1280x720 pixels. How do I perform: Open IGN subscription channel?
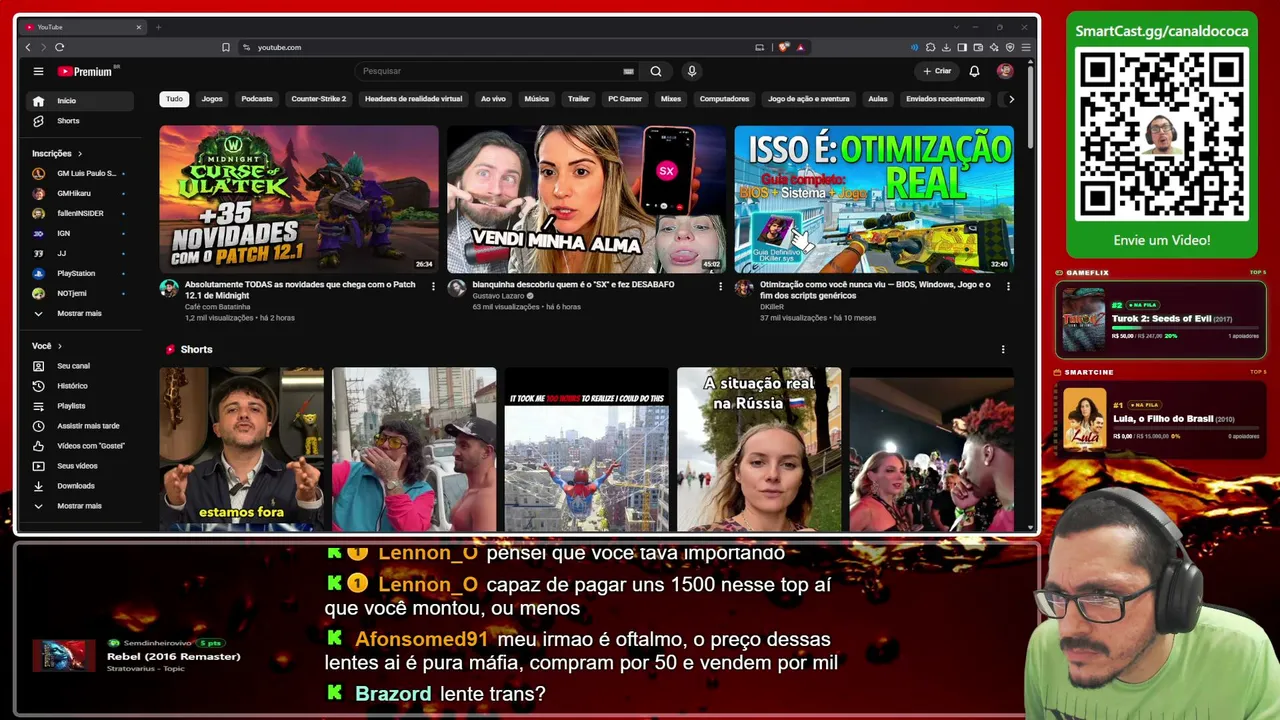point(80,234)
